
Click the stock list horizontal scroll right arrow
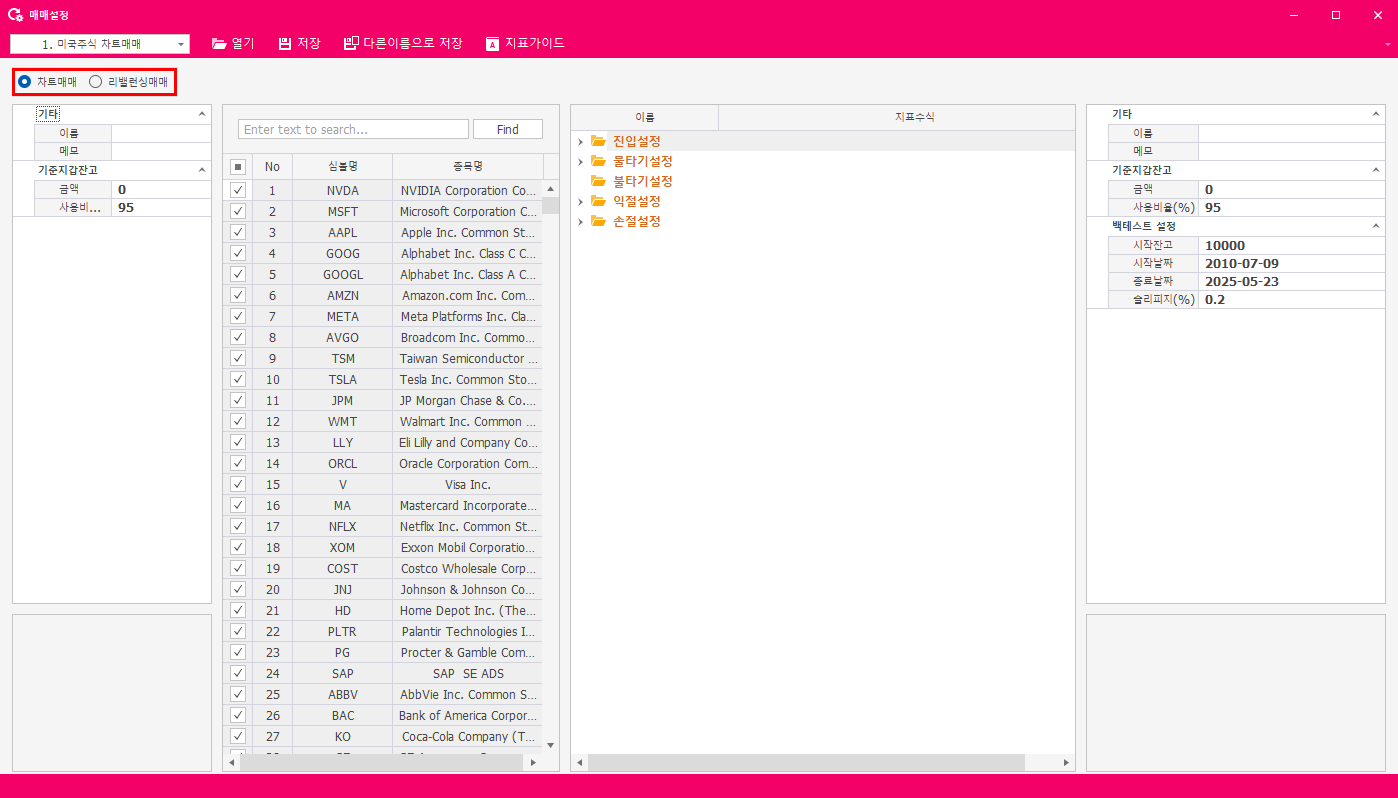coord(532,763)
